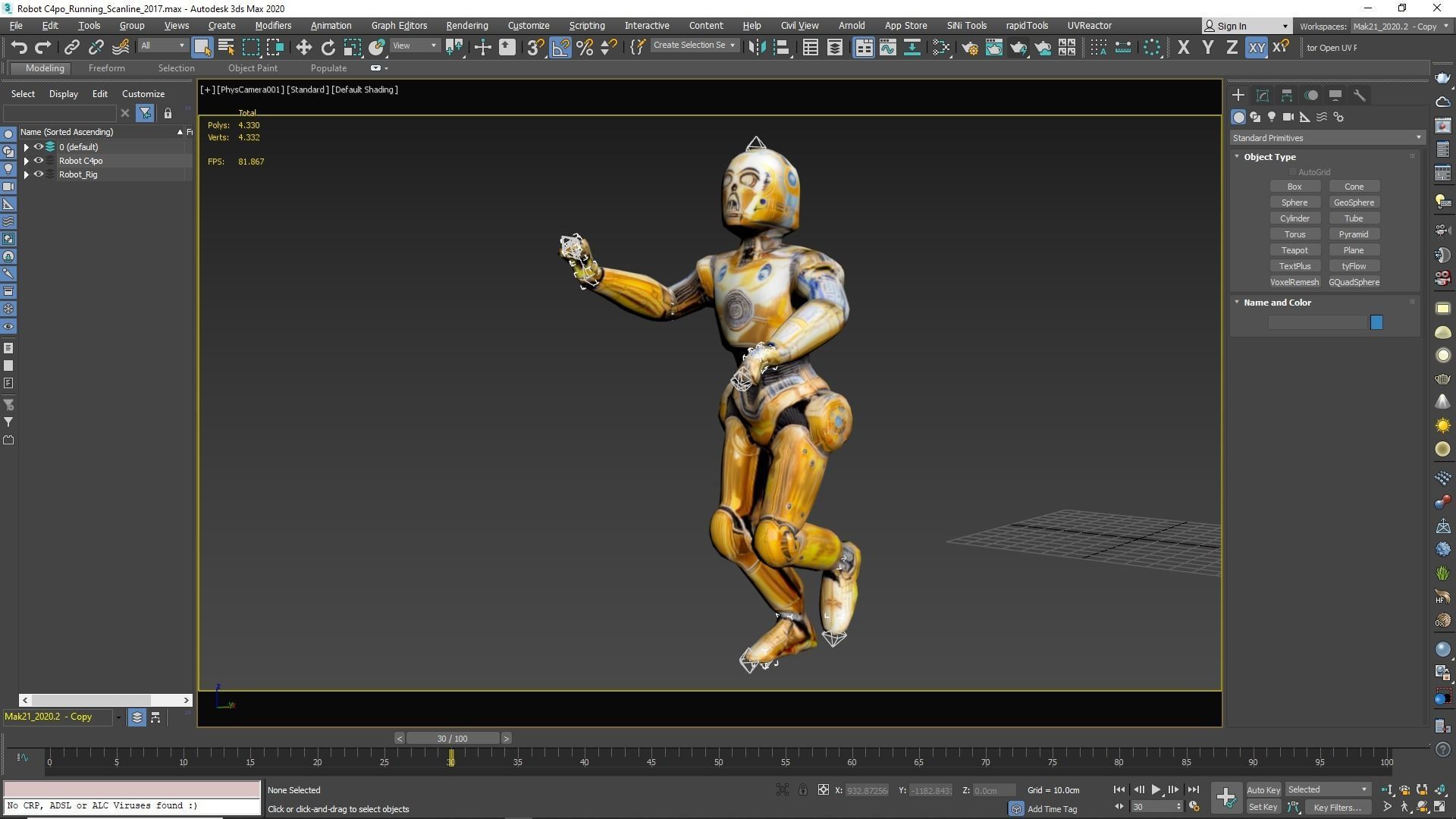Choose the Select and Rotate tool
This screenshot has width=1456, height=819.
click(x=328, y=47)
